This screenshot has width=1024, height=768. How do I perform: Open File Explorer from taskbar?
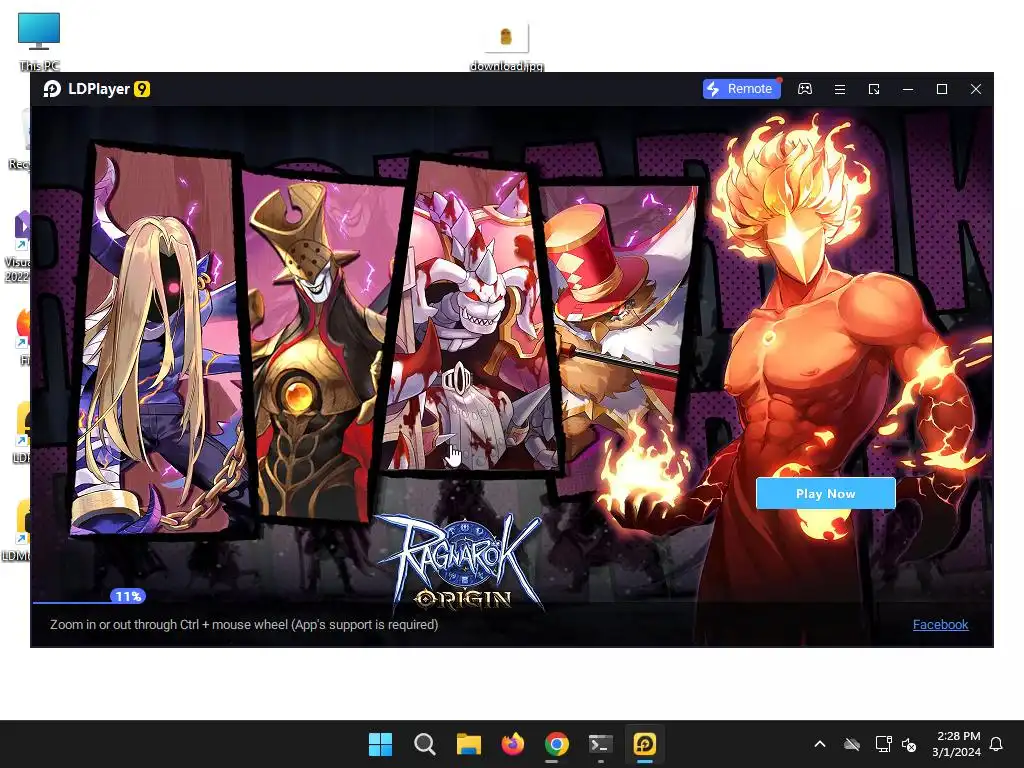pos(468,744)
